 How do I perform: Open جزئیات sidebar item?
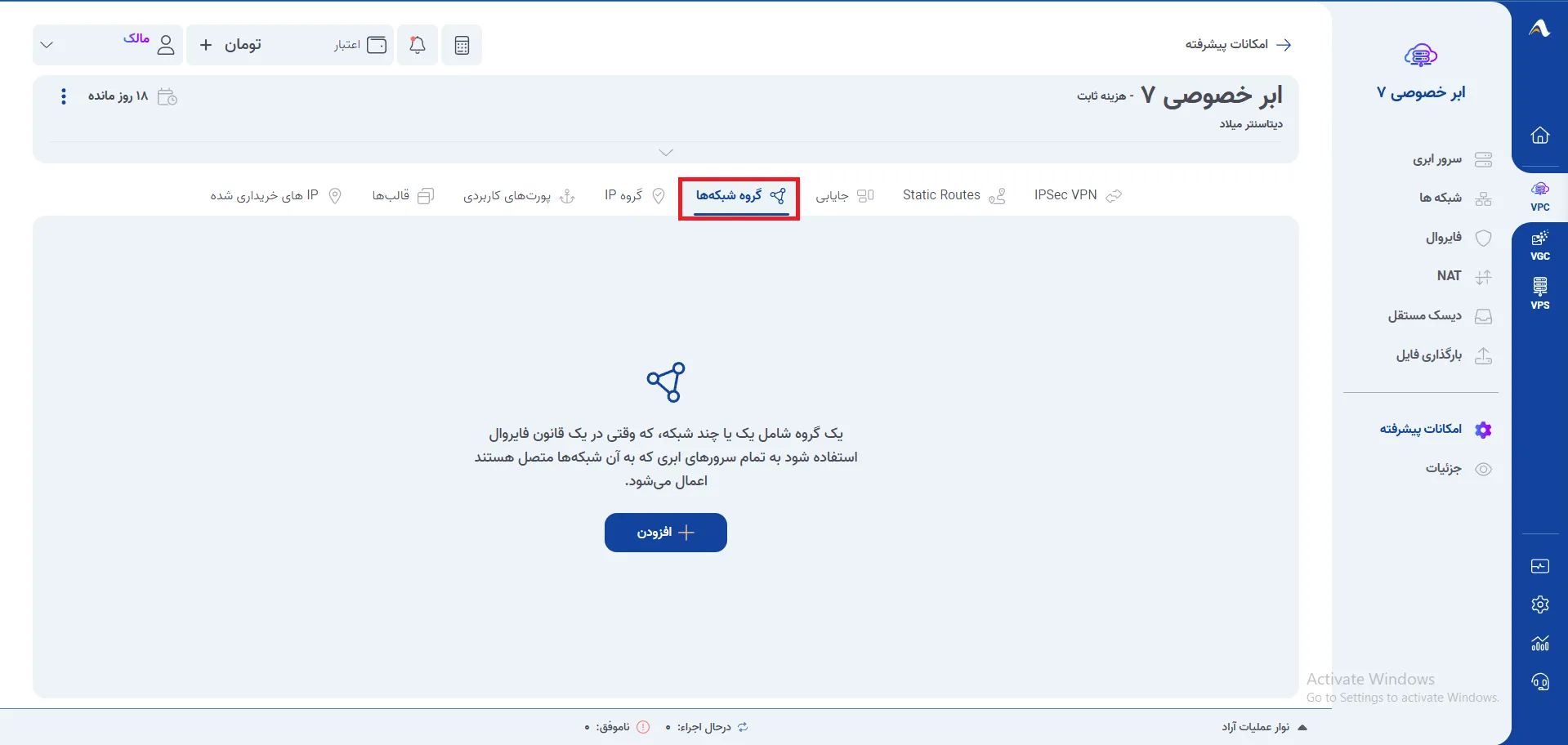1459,469
